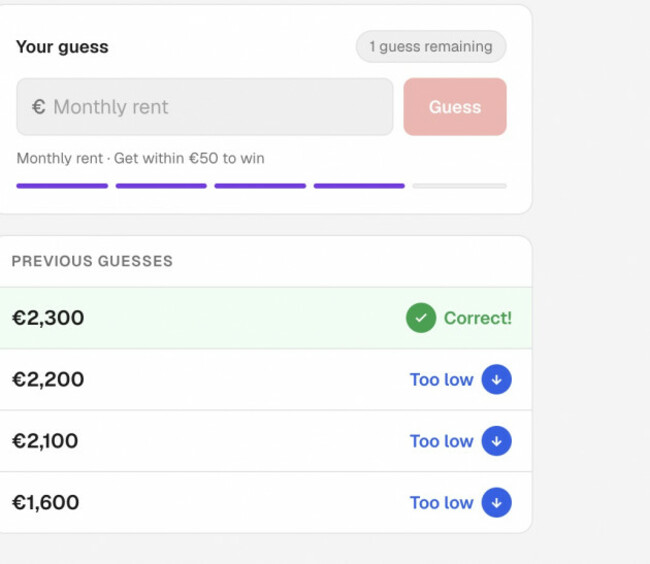Image resolution: width=650 pixels, height=564 pixels.
Task: Select the €2,300 guess amount
Action: 48,318
